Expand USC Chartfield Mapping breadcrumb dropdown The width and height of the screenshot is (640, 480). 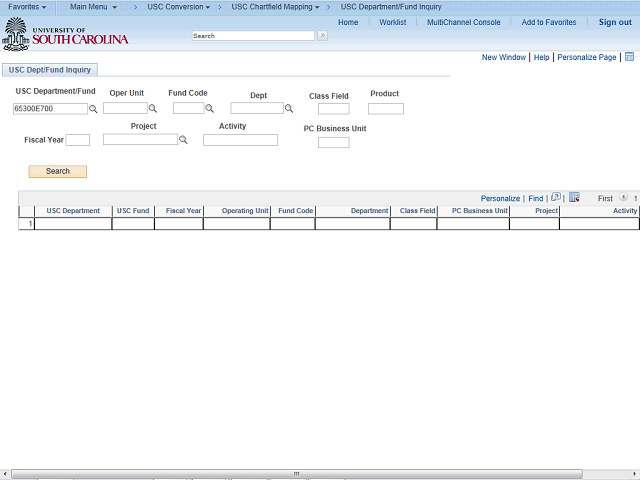click(x=275, y=7)
